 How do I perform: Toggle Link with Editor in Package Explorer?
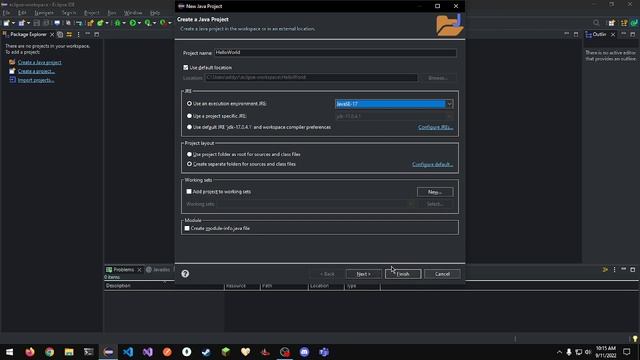[69, 34]
